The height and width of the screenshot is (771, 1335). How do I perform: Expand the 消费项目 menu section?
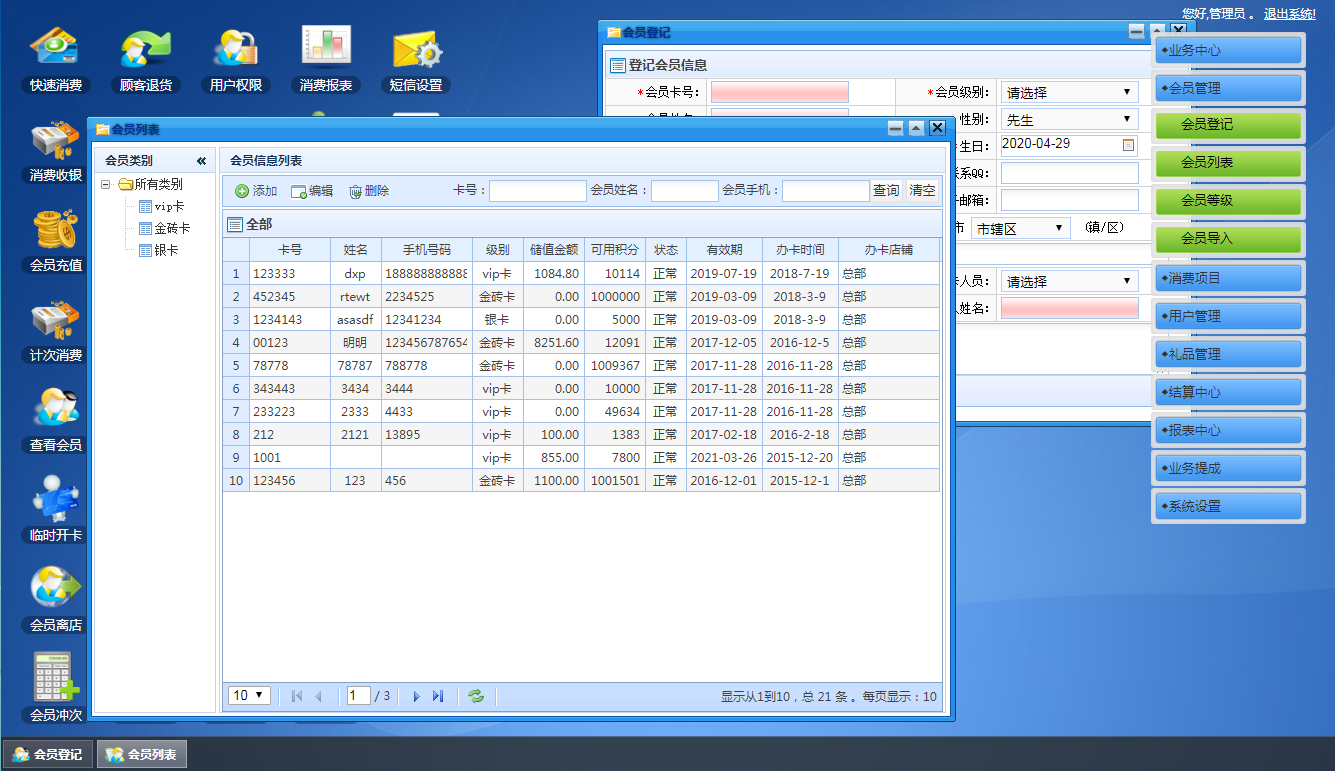[x=1229, y=278]
